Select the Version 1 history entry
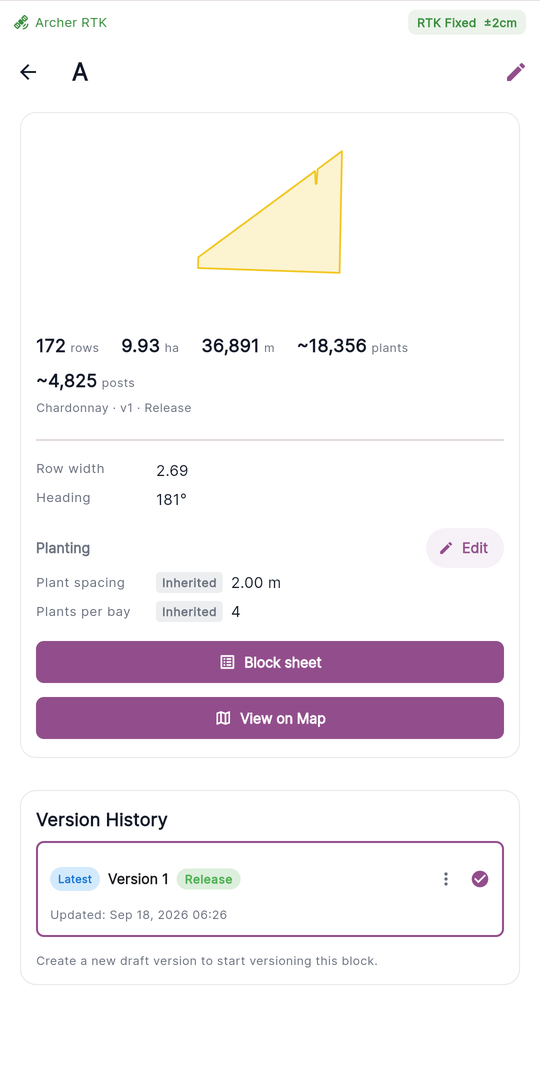 pyautogui.click(x=270, y=889)
